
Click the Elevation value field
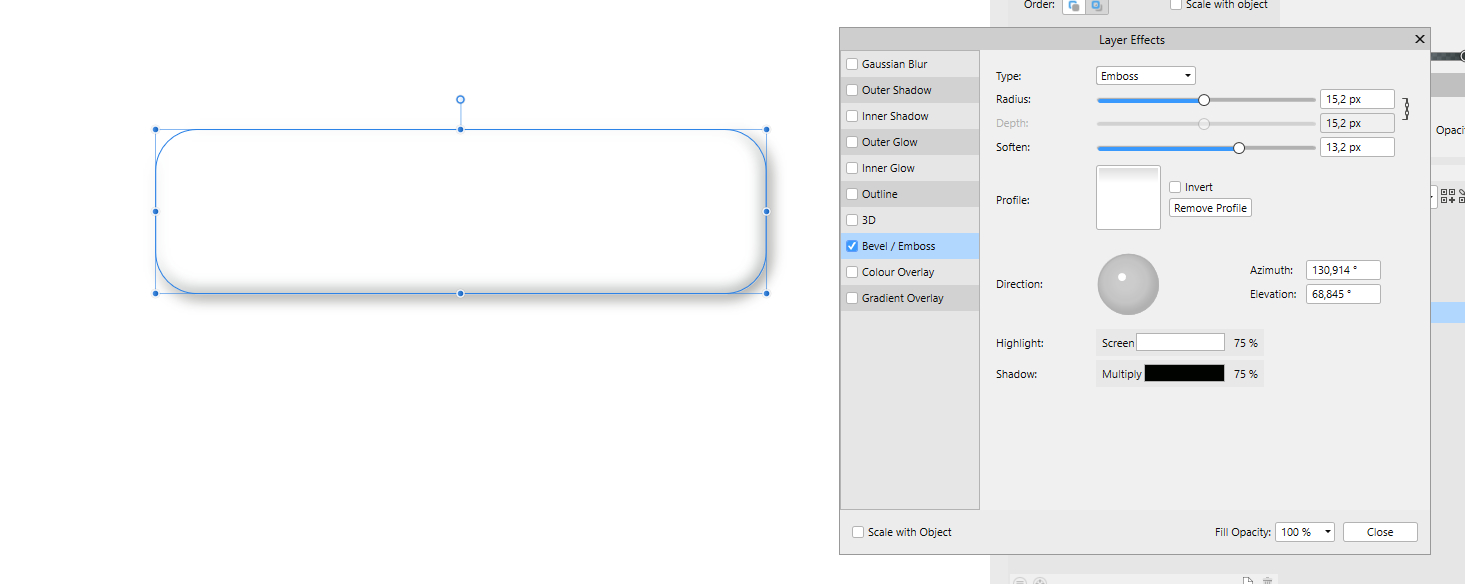point(1343,294)
